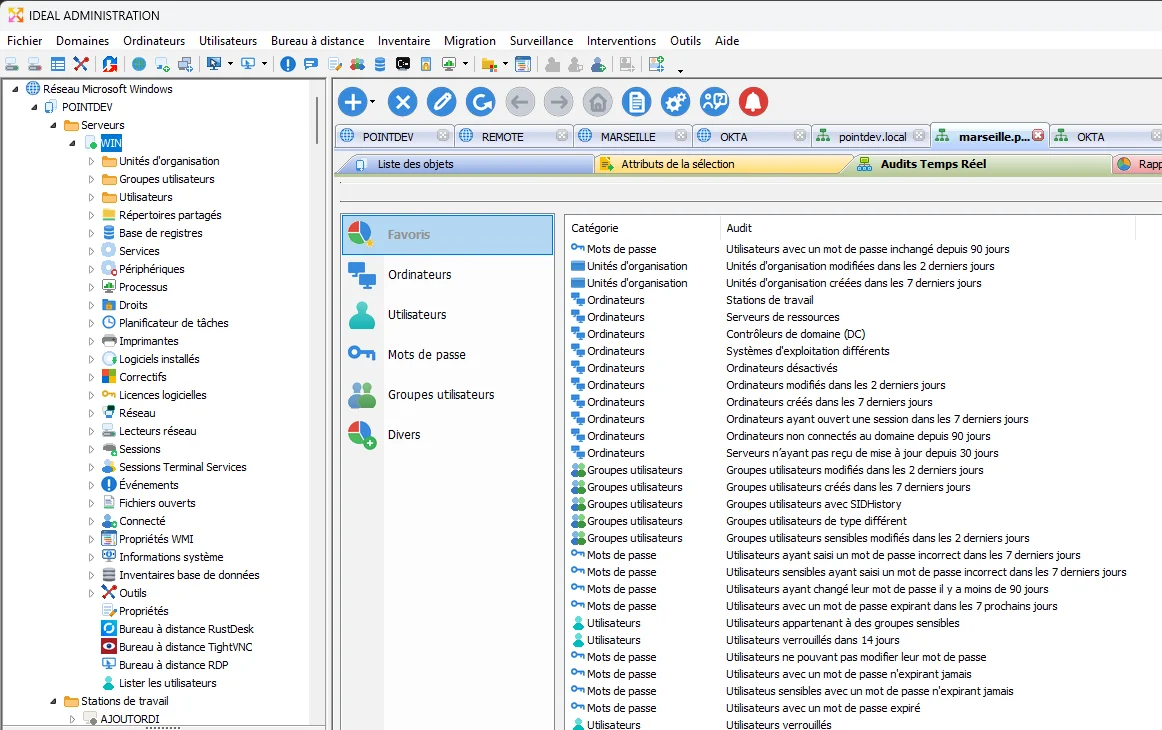The height and width of the screenshot is (730, 1162).
Task: Click the speech bubble toolbar icon
Action: (x=311, y=64)
